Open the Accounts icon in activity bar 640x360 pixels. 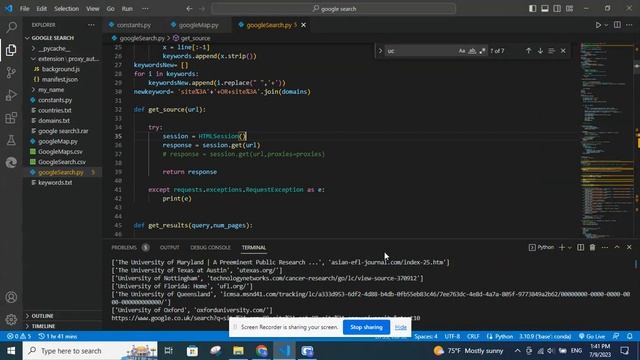(x=11, y=297)
